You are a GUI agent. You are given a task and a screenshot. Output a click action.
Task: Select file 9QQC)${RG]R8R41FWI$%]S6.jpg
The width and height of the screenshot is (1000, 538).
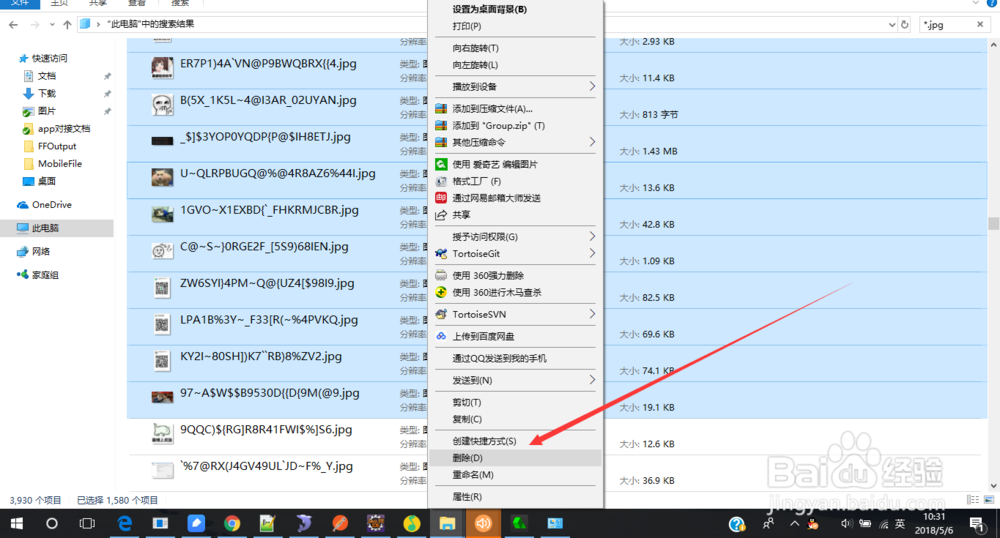pos(266,430)
